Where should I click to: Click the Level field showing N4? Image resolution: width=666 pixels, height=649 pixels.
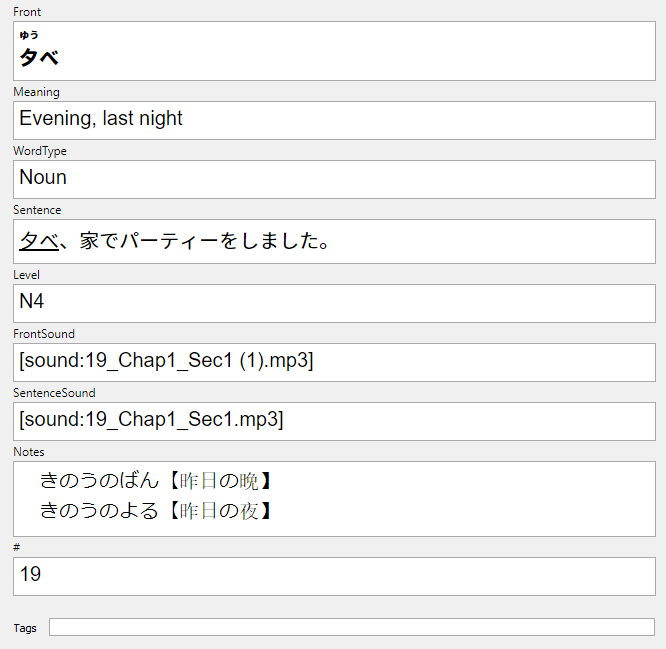[x=334, y=303]
